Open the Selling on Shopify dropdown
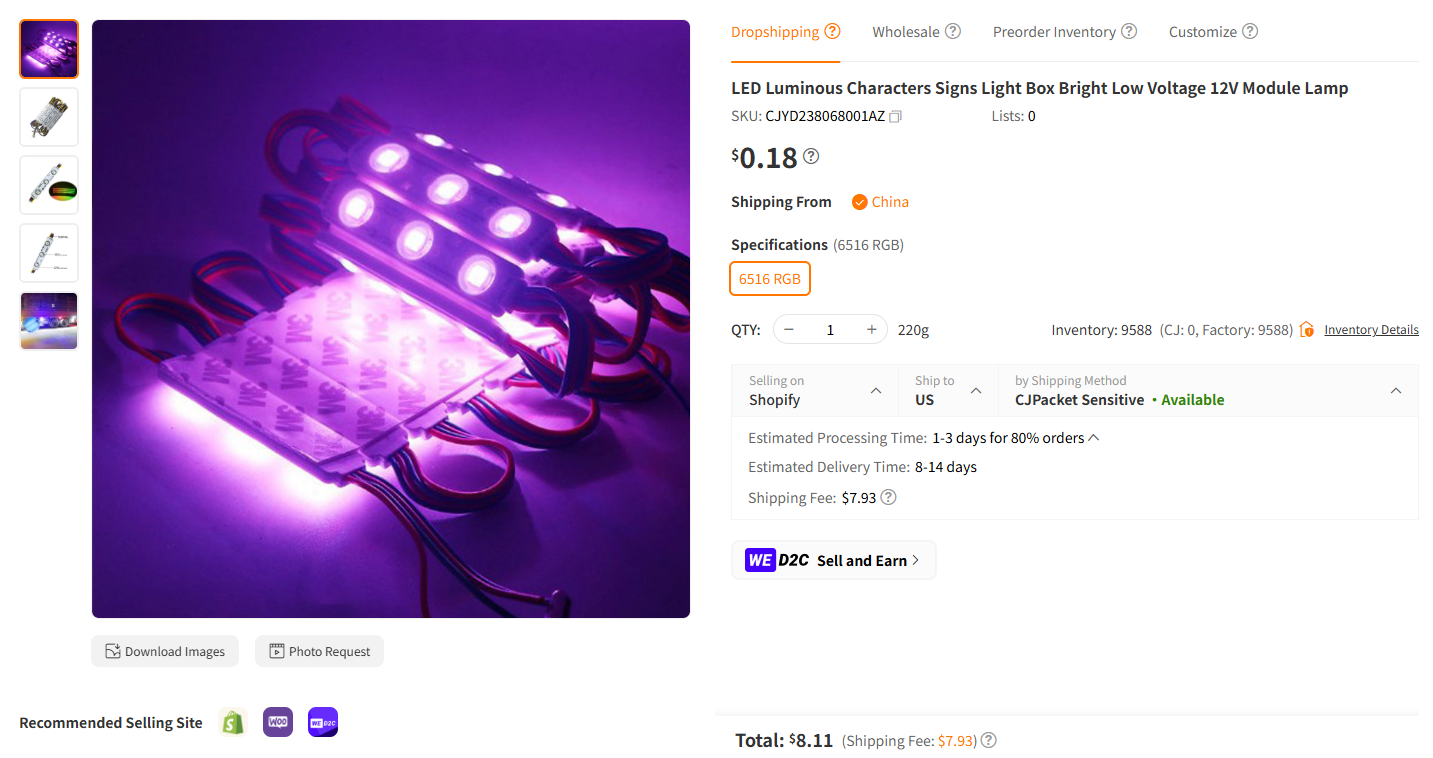The width and height of the screenshot is (1433, 758). 875,390
